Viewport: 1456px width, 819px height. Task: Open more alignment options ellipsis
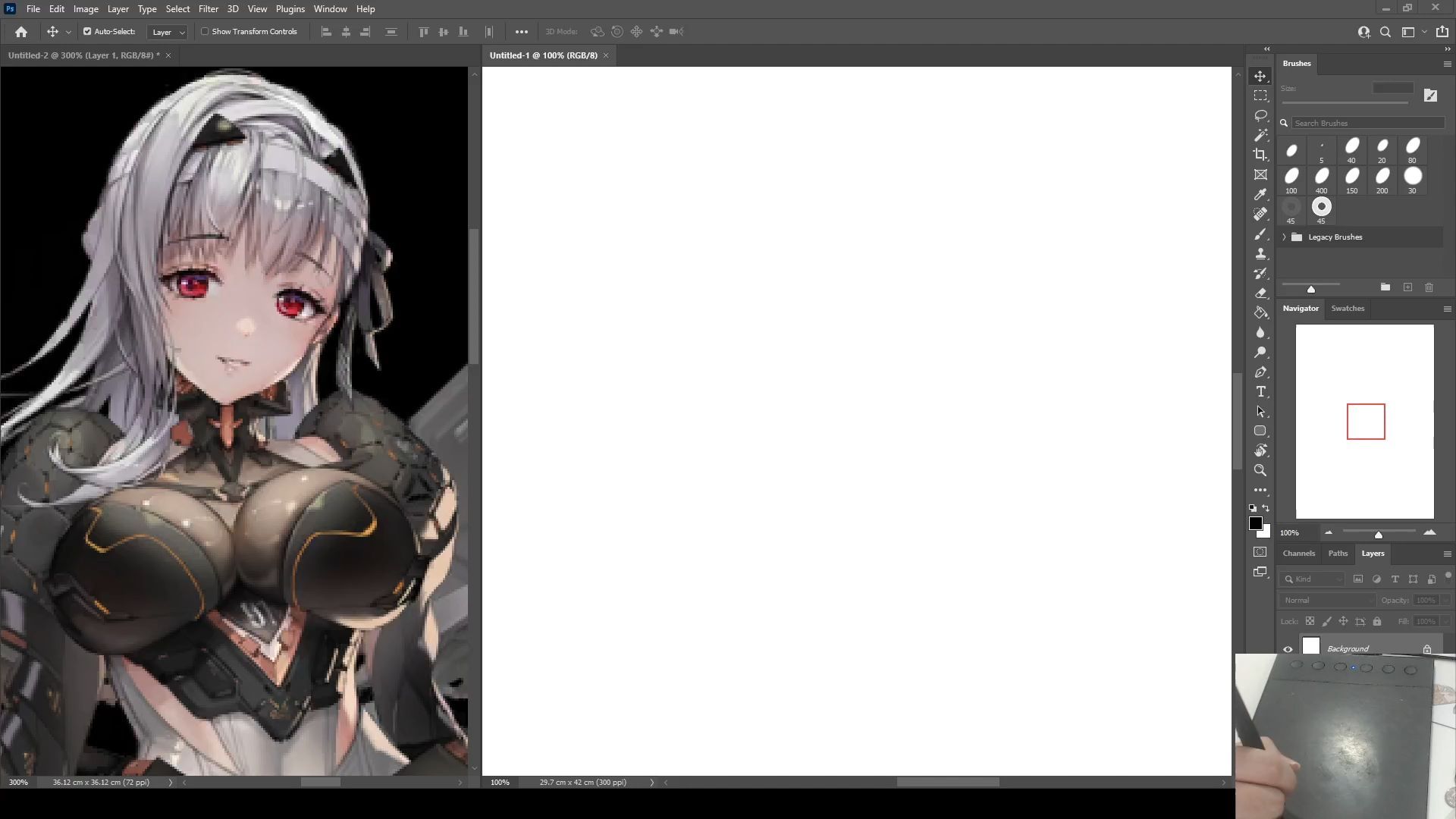pyautogui.click(x=521, y=32)
